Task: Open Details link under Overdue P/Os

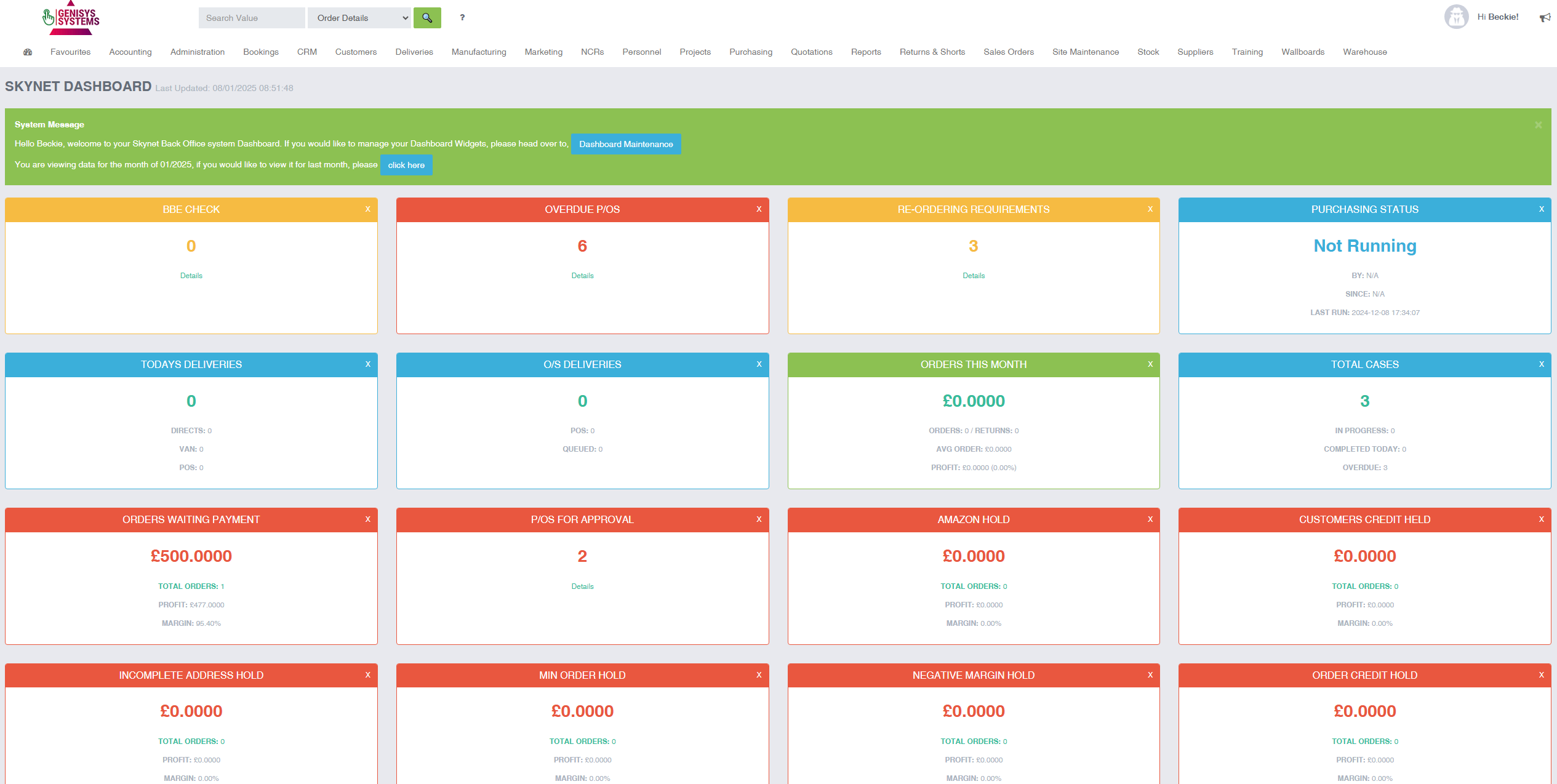Action: [x=582, y=276]
